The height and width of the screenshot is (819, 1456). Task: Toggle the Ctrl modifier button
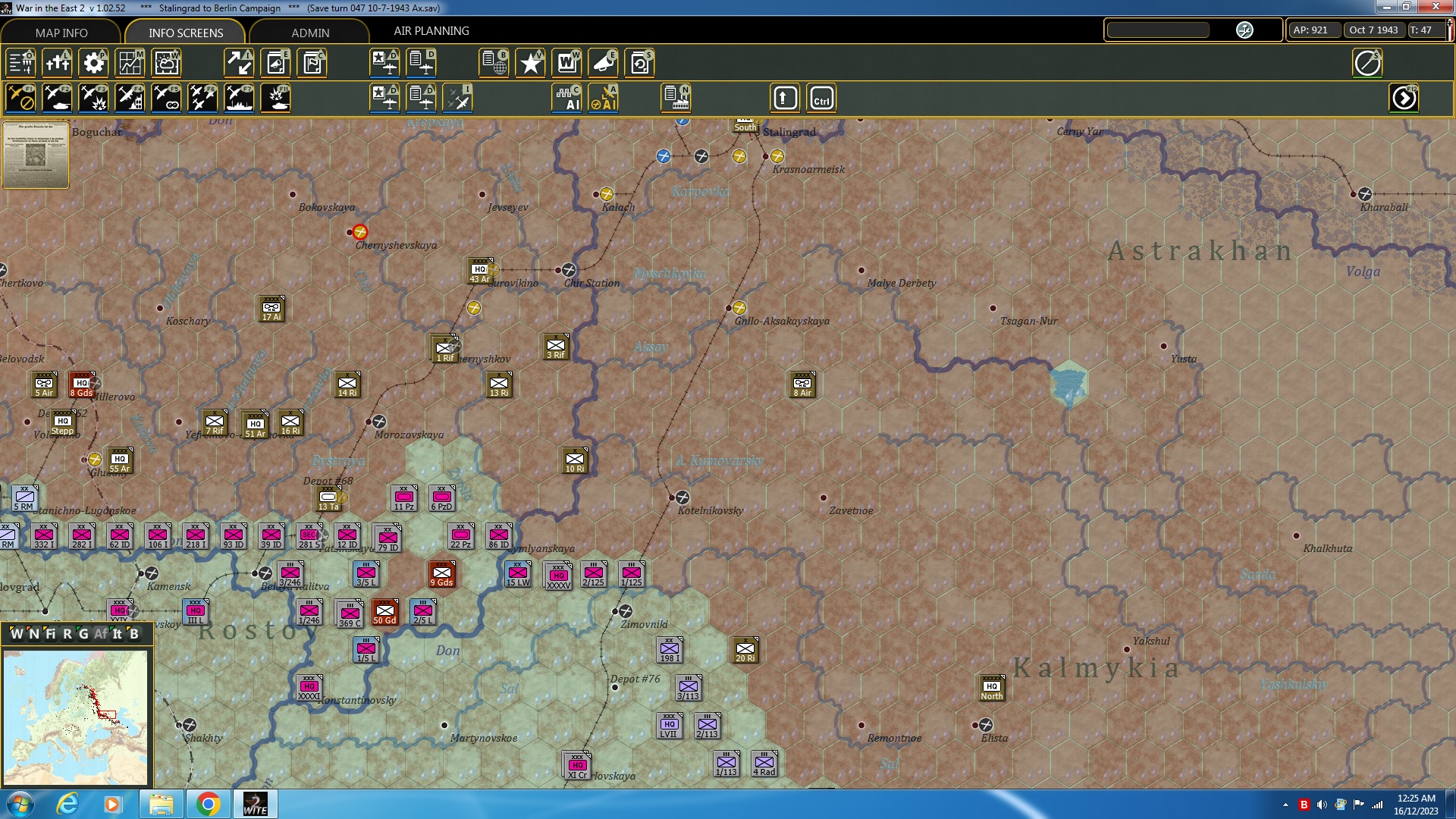(x=821, y=98)
